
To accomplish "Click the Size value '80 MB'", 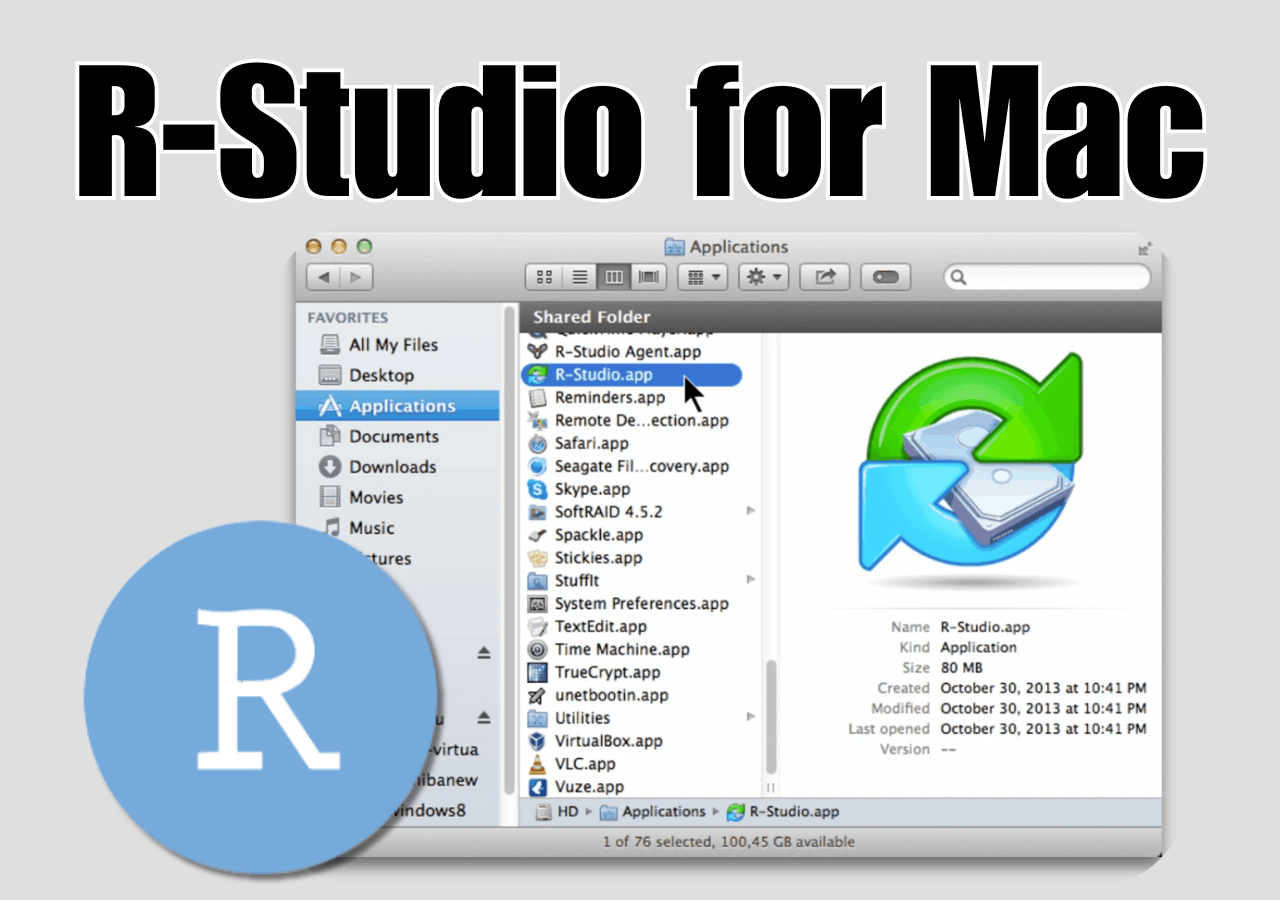I will [961, 667].
